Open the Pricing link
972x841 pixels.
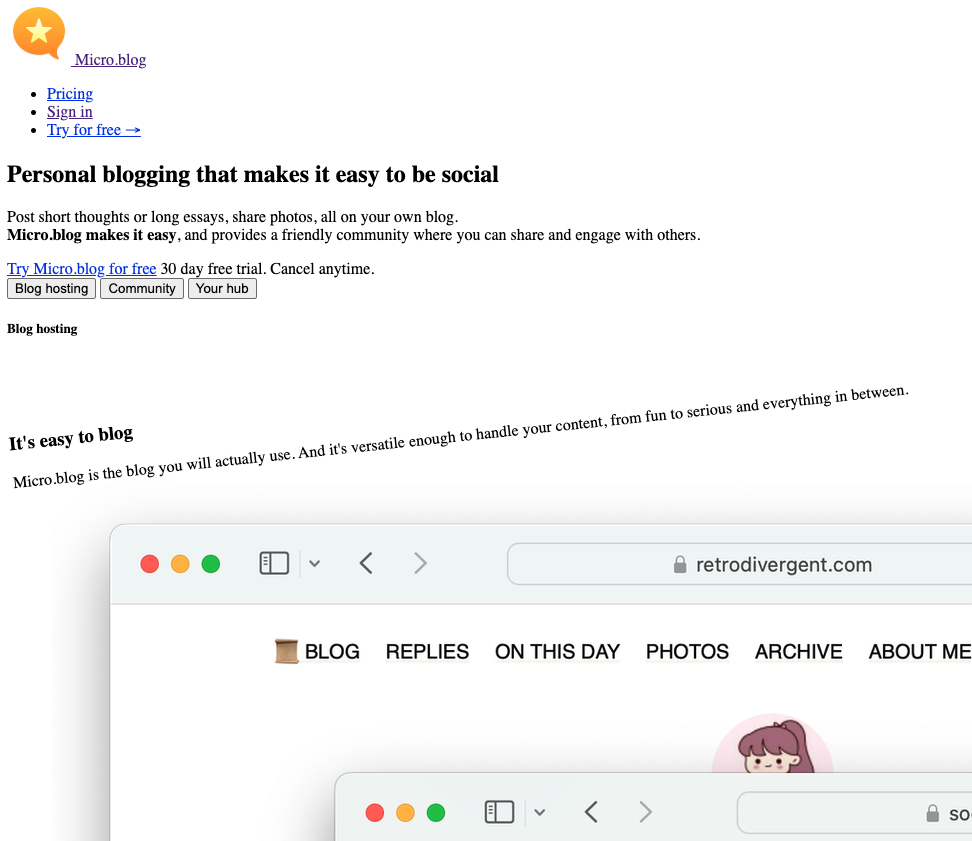(x=70, y=94)
